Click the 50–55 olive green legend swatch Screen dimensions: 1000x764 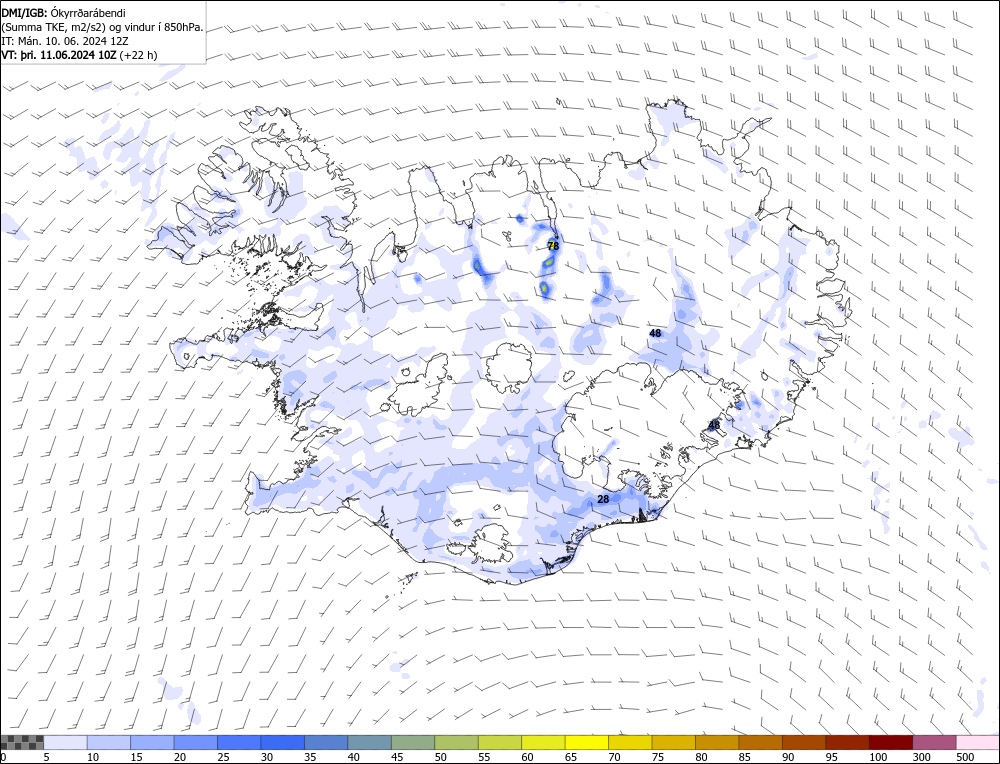coord(456,742)
